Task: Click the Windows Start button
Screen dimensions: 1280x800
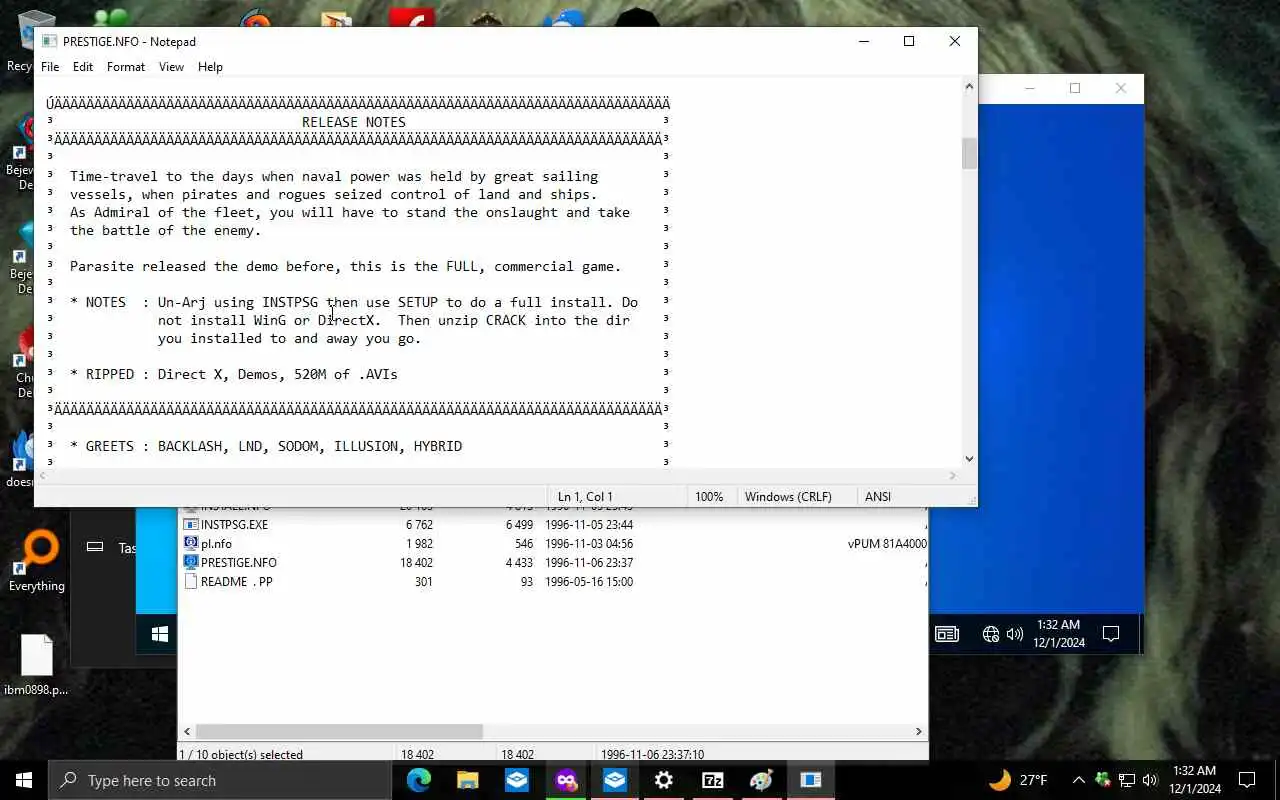Action: click(24, 780)
